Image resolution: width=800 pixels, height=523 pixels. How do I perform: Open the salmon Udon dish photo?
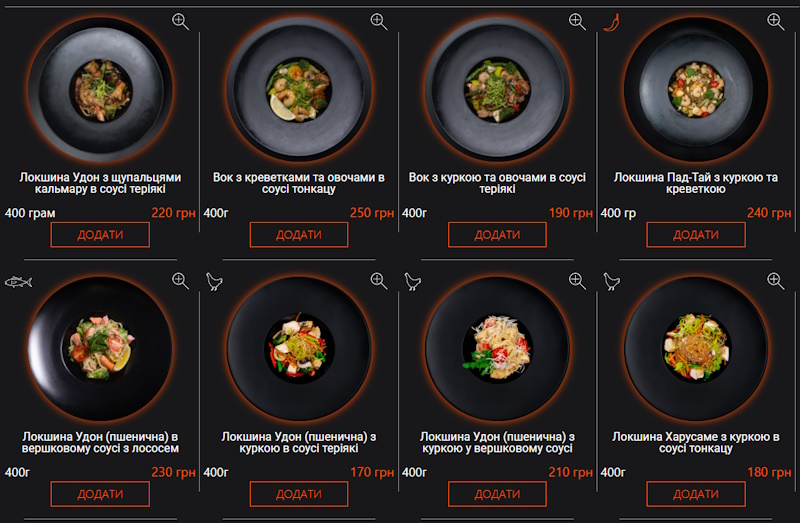pos(100,349)
